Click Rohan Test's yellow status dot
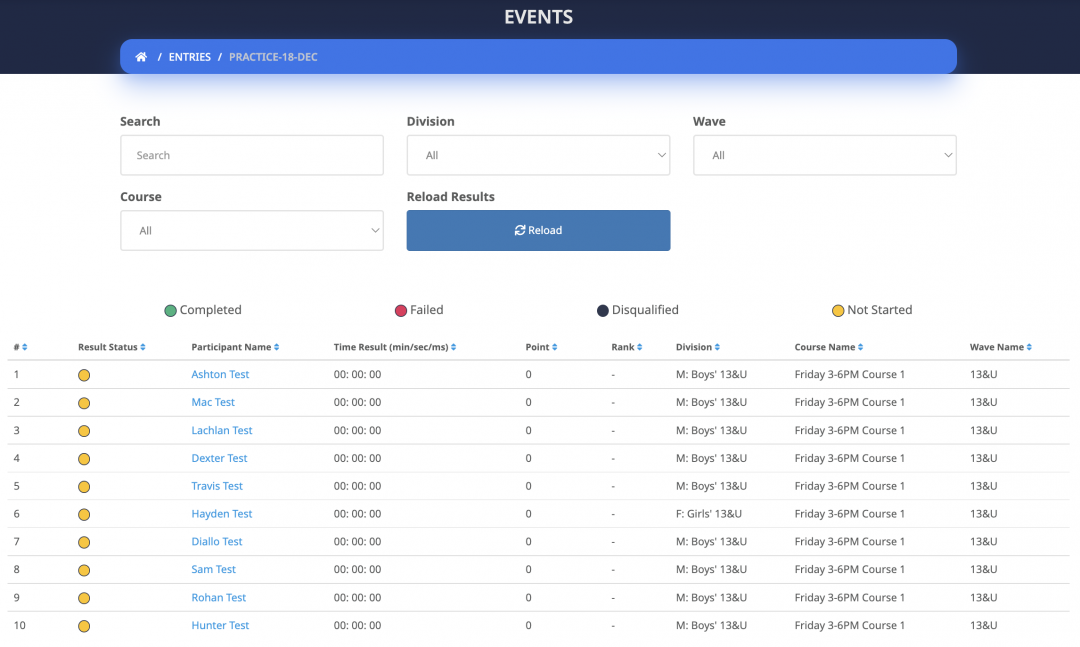Image resolution: width=1080 pixels, height=647 pixels. (x=84, y=598)
